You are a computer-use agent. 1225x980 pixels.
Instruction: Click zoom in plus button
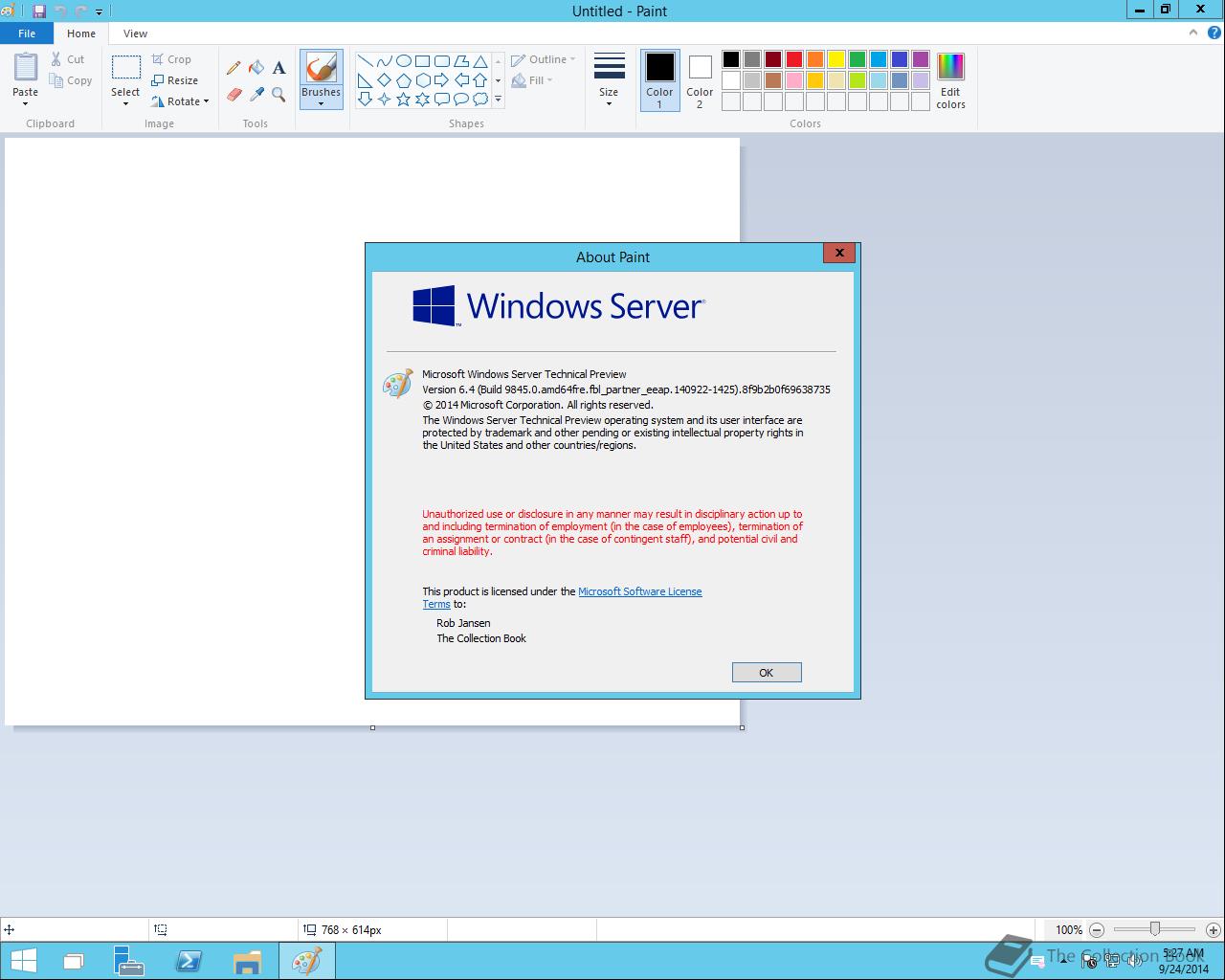1214,929
